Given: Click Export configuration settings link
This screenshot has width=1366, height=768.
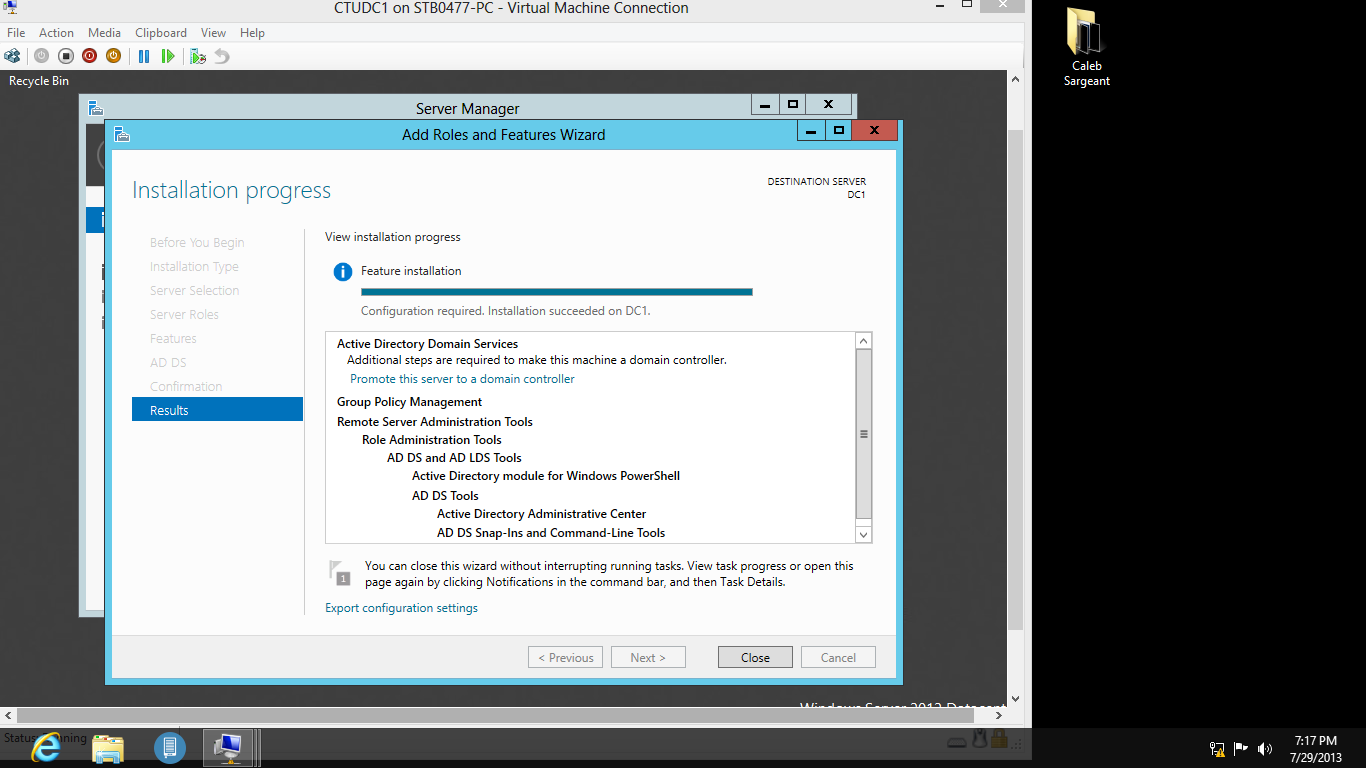Looking at the screenshot, I should (401, 608).
